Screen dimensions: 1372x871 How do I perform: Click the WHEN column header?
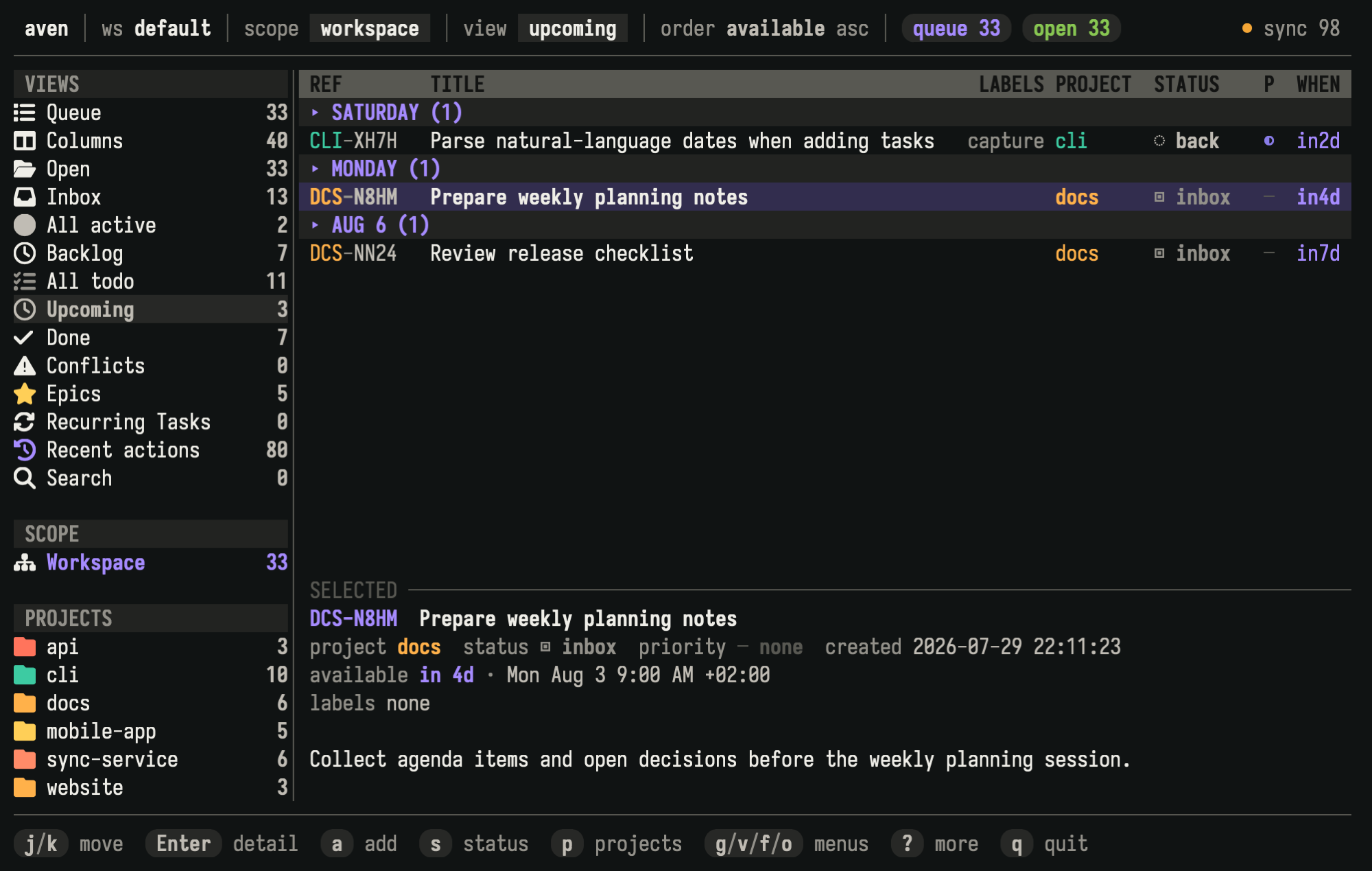pos(1318,84)
